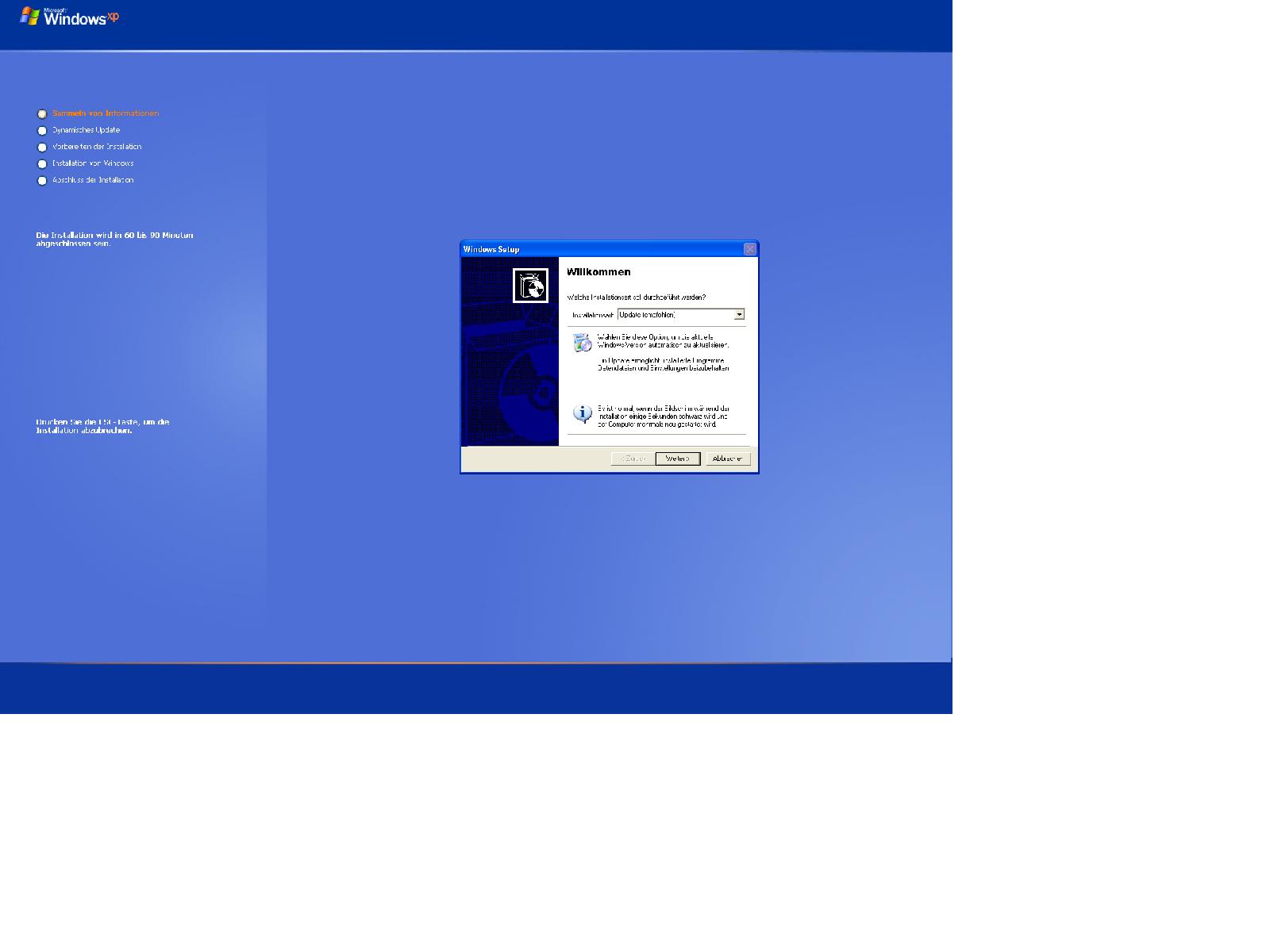Select the 'Abschluss der Installation' step bullet
Screen dimensions: 1270x952
click(42, 181)
